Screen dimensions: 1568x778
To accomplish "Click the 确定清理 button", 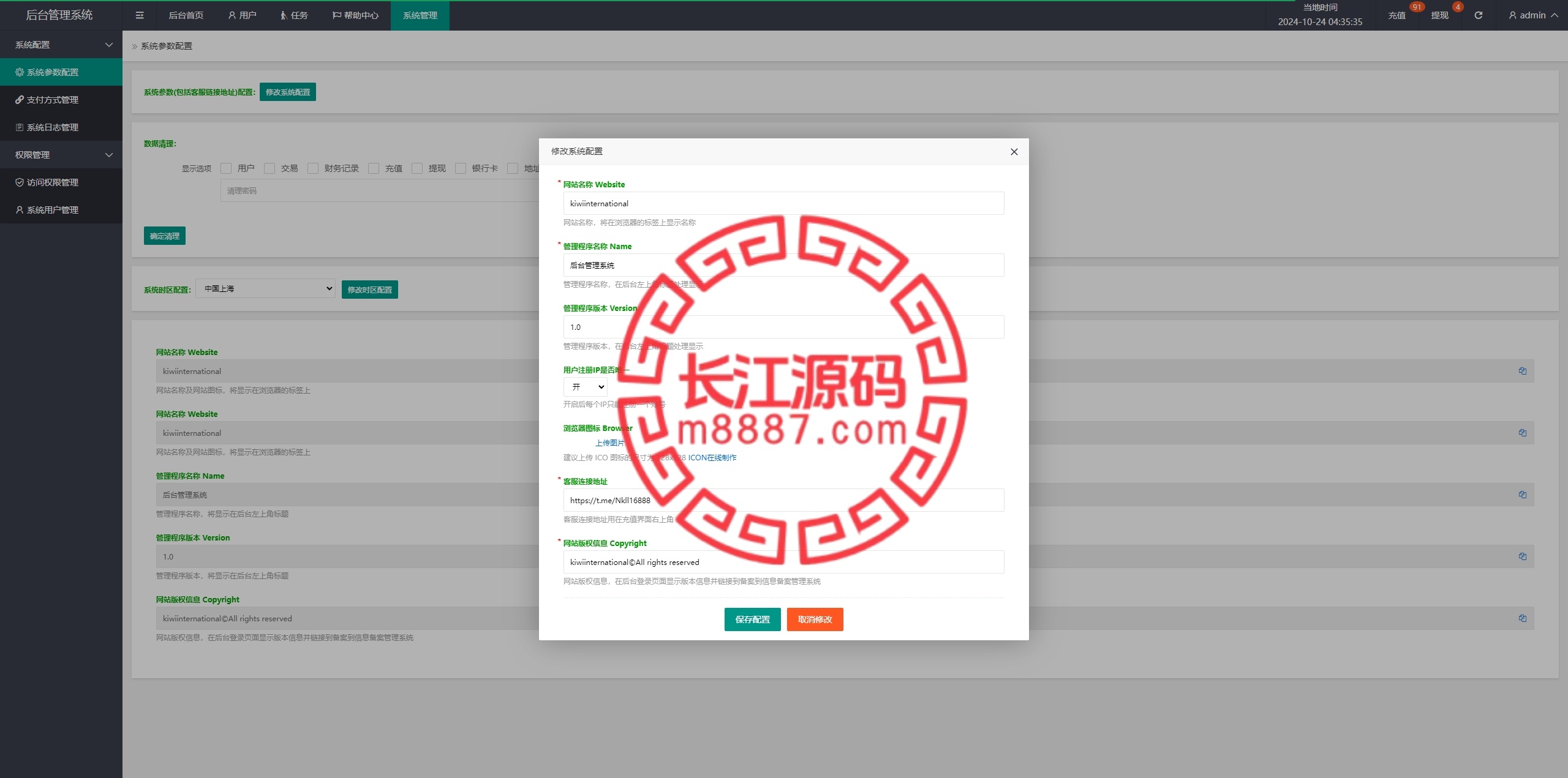I will point(165,236).
